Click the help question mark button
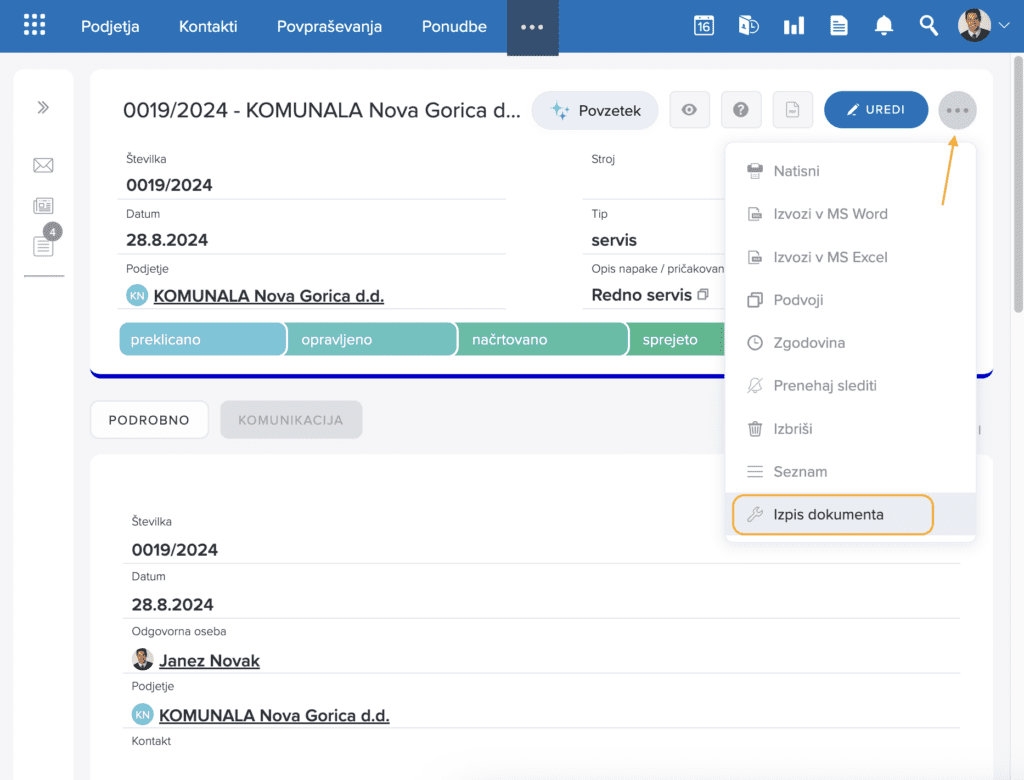Screen dimensions: 1024x780 point(741,110)
